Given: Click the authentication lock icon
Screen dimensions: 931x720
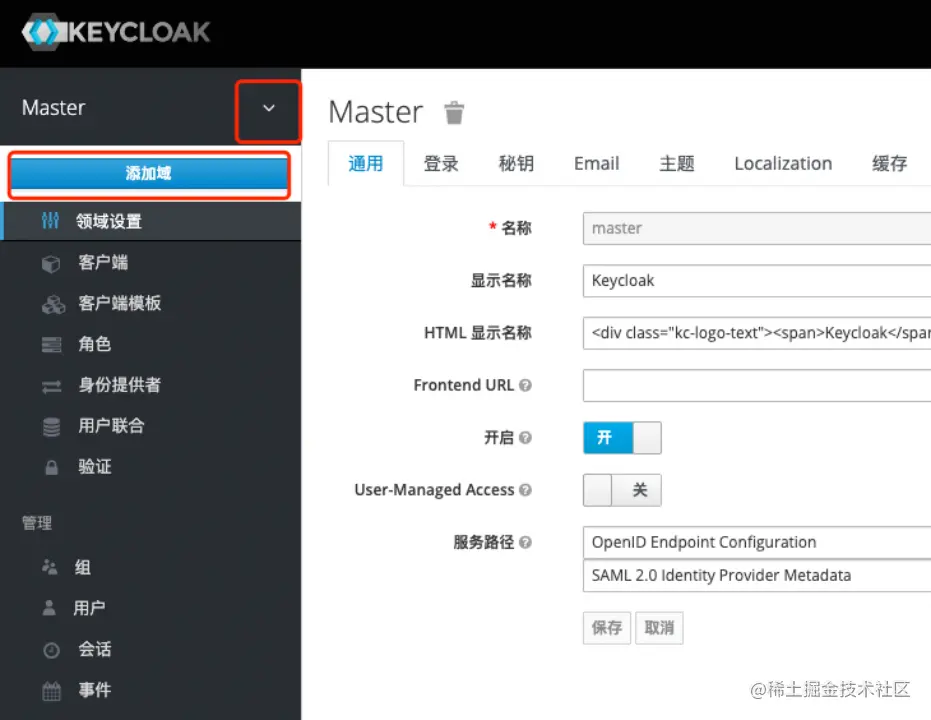Looking at the screenshot, I should coord(52,468).
